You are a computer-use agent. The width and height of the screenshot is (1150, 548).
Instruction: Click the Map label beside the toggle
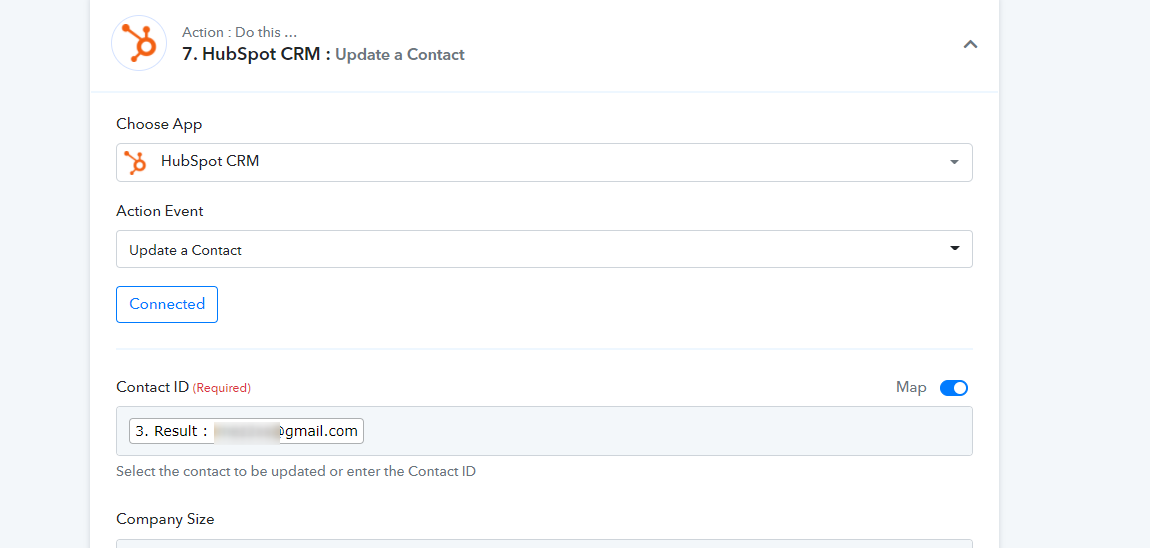911,387
